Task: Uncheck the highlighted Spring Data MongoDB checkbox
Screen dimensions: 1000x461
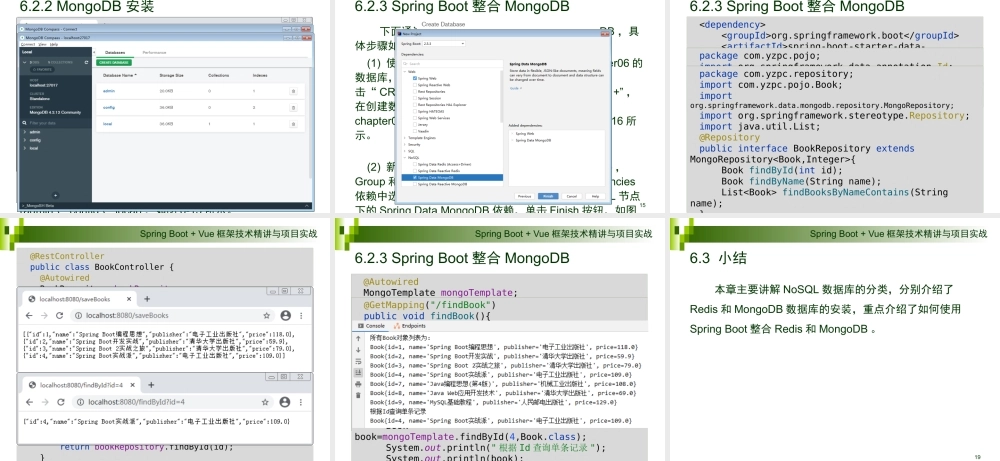Action: [x=415, y=177]
